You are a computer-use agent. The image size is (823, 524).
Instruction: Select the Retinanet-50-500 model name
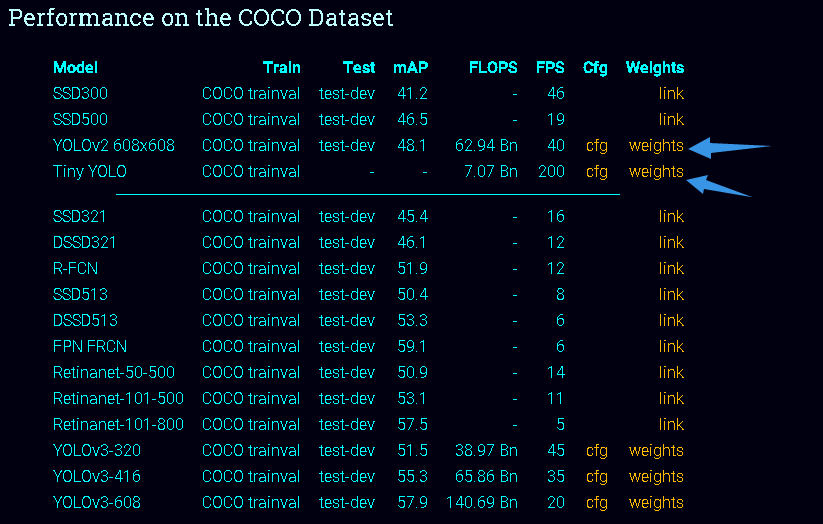[114, 372]
